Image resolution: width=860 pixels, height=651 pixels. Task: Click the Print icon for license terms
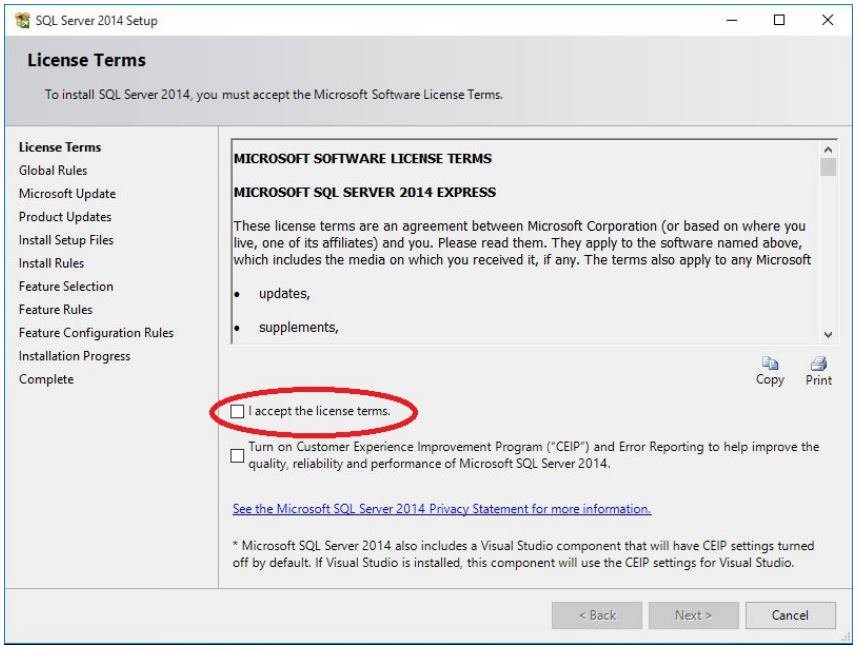(x=818, y=363)
